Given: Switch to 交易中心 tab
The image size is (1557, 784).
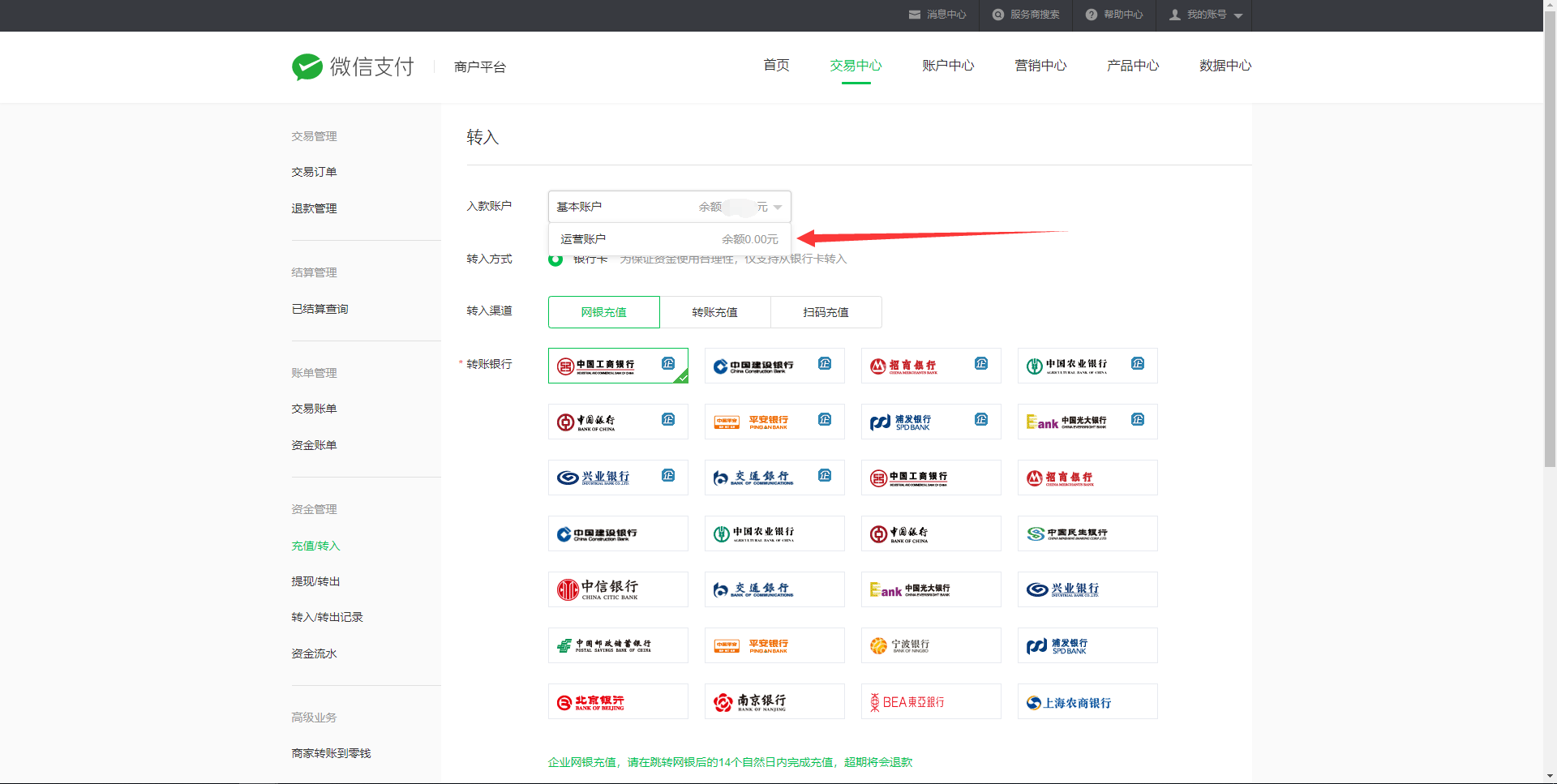Looking at the screenshot, I should point(856,66).
